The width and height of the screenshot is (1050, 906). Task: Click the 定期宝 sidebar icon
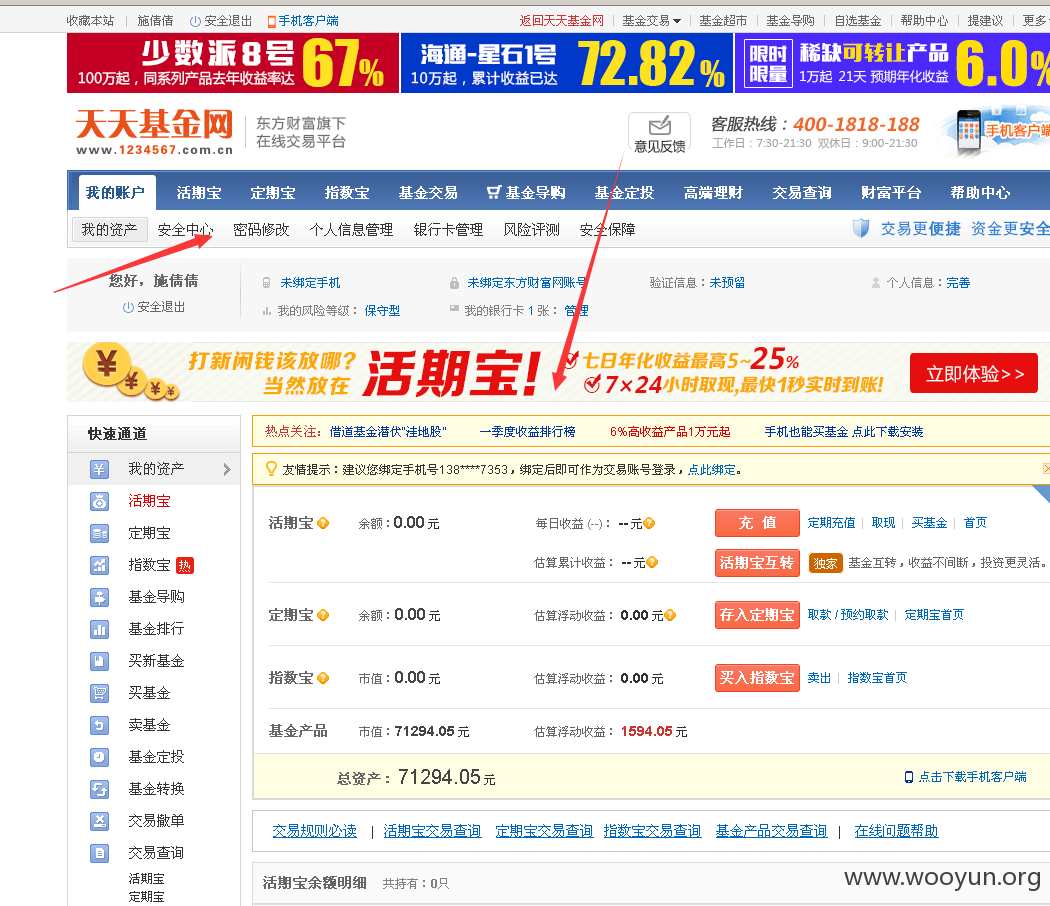click(99, 533)
